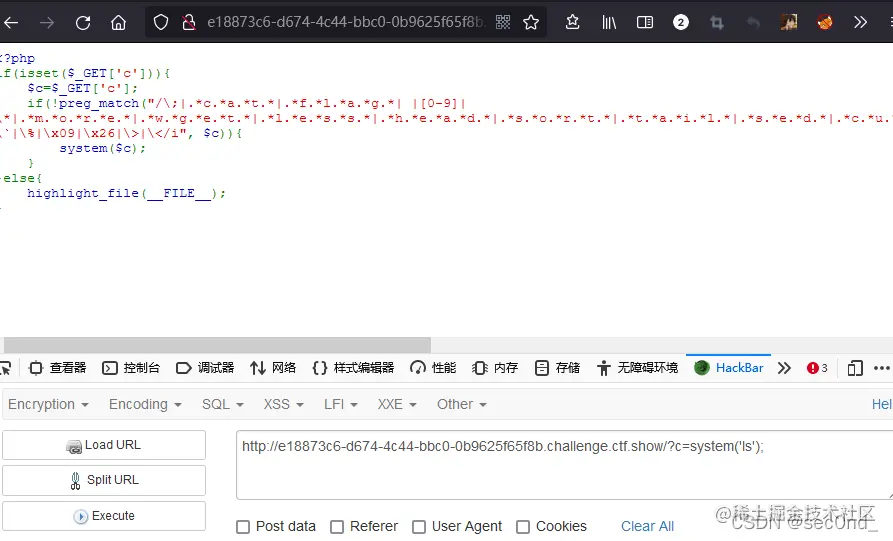Click the Clear All link

(647, 526)
